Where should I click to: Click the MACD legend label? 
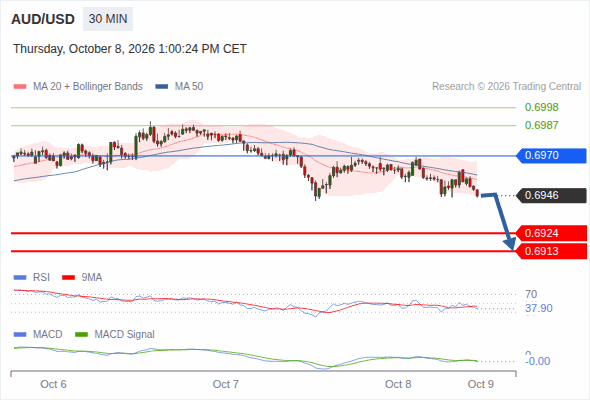(47, 335)
